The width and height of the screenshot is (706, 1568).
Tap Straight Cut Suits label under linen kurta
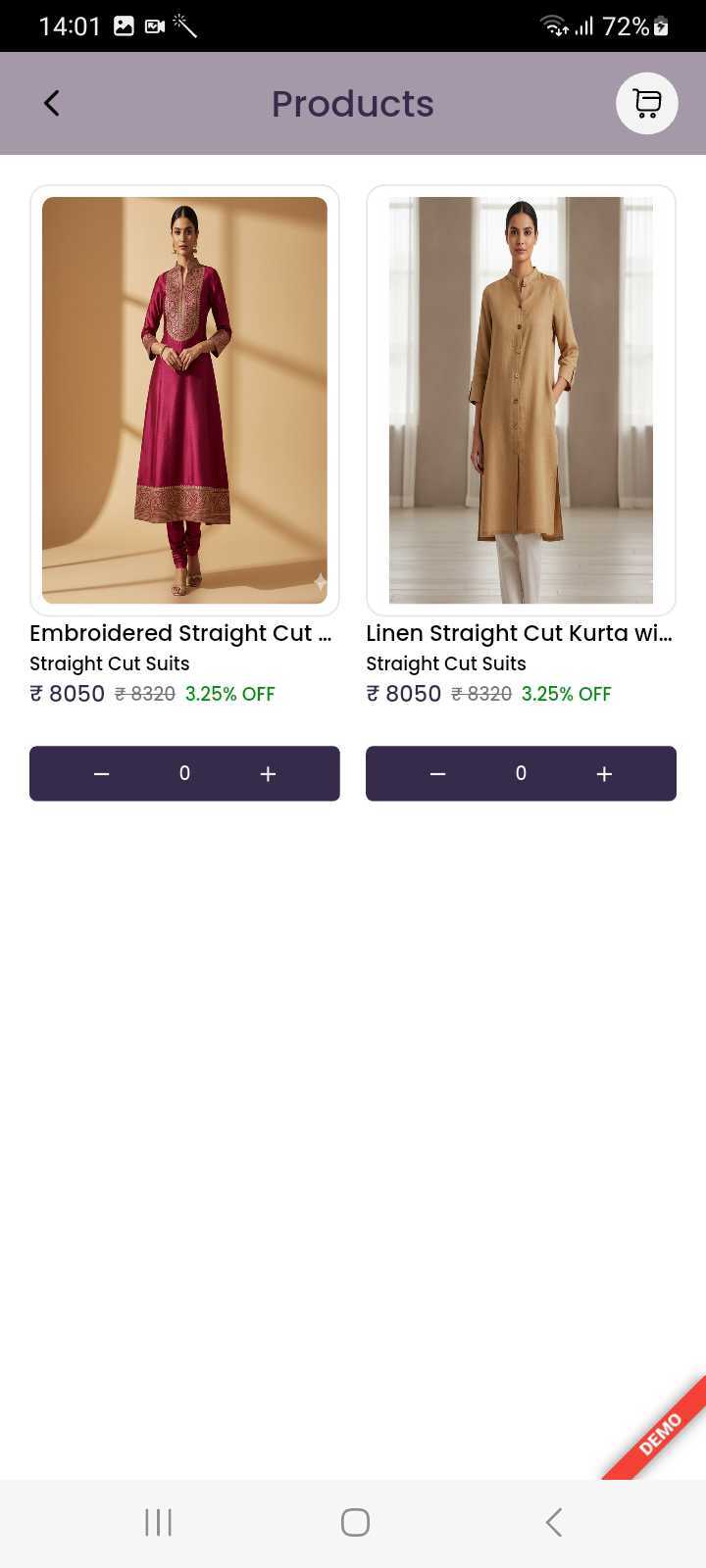tap(446, 663)
